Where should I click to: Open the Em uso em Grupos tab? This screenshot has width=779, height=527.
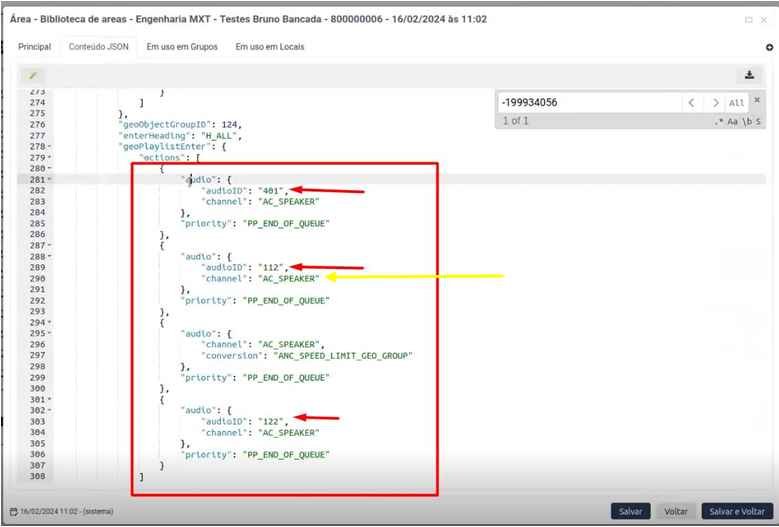181,47
